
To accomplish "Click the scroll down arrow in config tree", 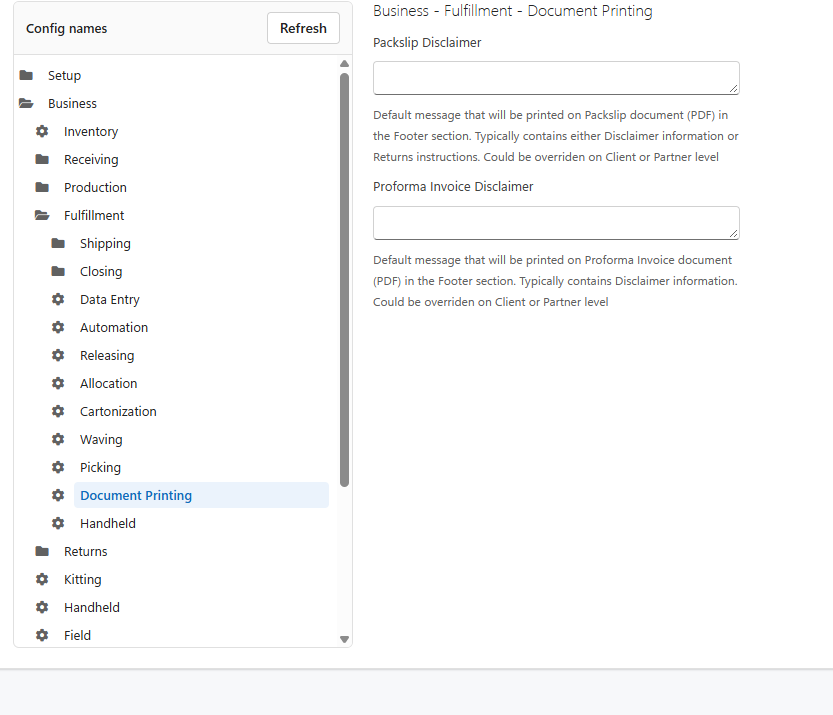I will [344, 640].
